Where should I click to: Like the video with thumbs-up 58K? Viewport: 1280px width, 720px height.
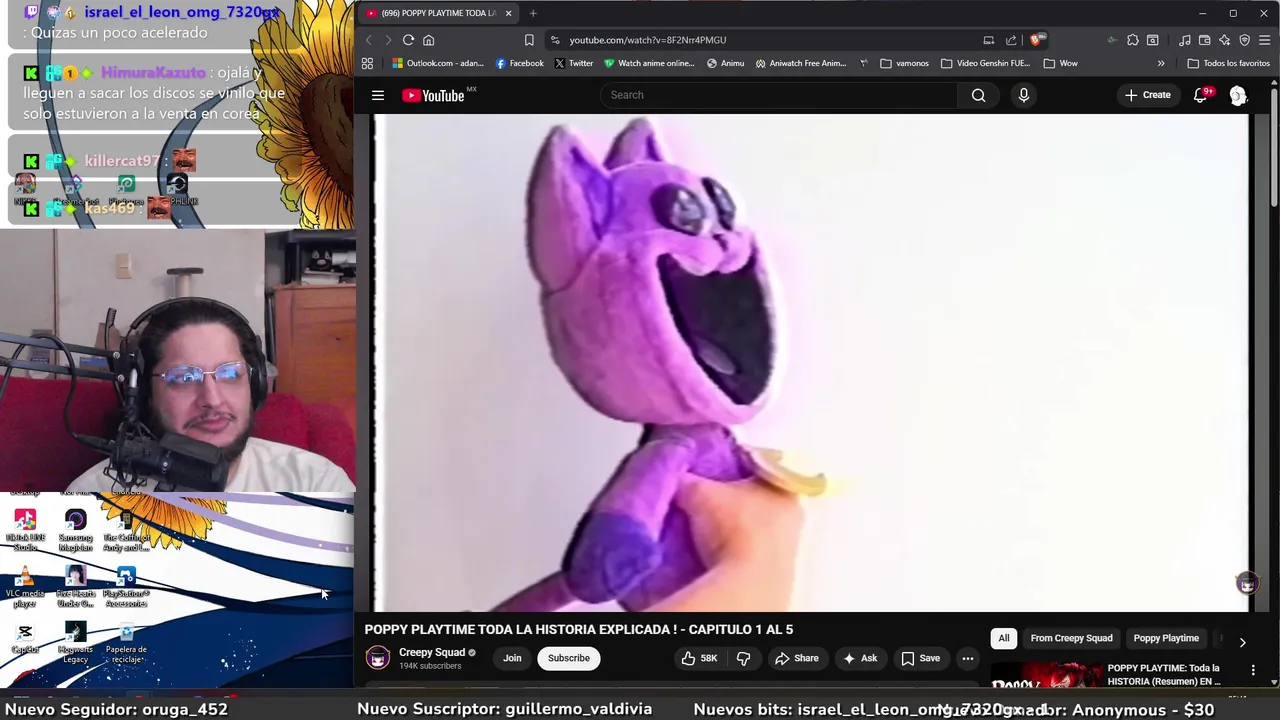coord(698,658)
